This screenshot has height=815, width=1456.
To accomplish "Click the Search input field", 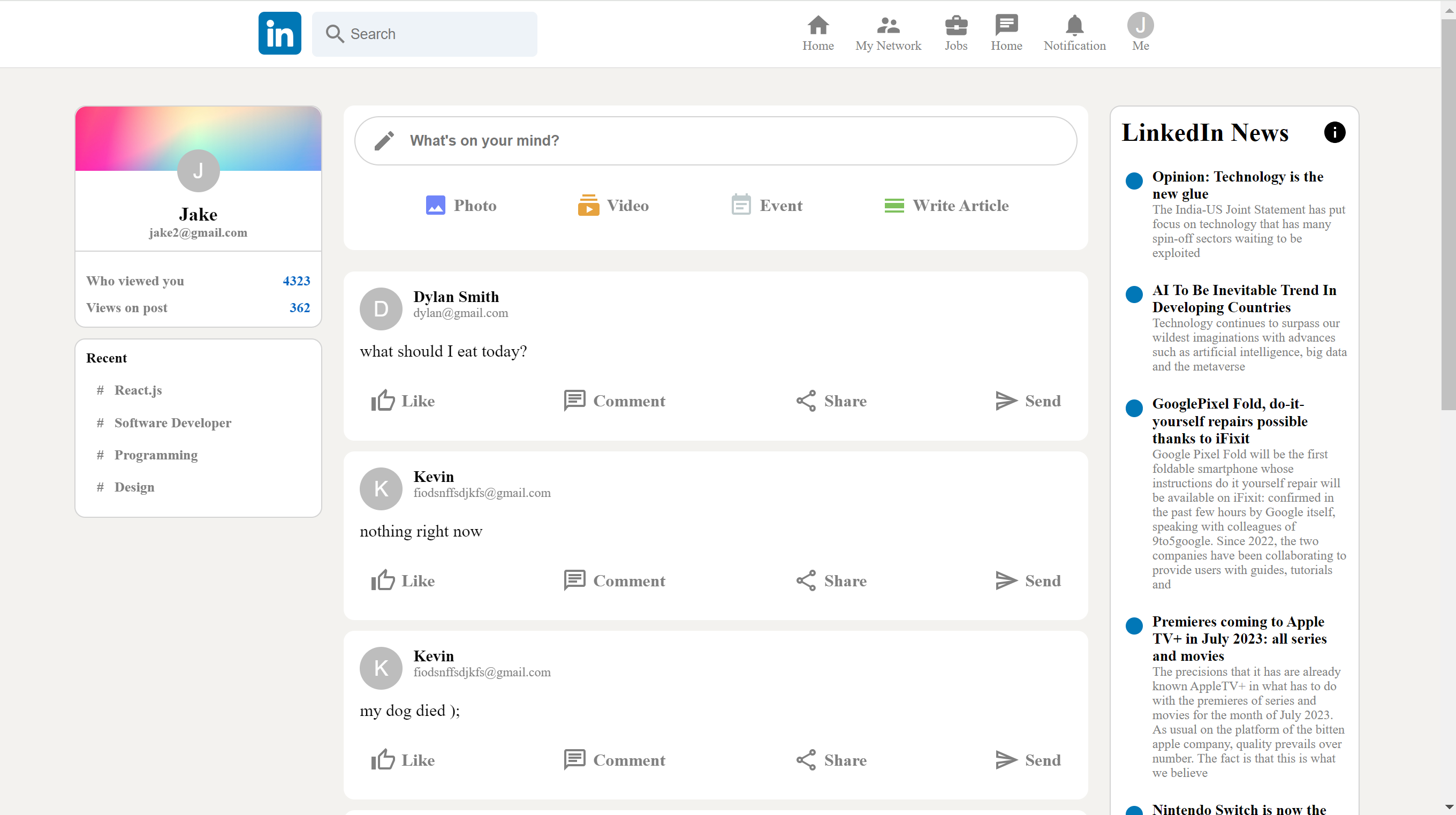I will tap(424, 34).
